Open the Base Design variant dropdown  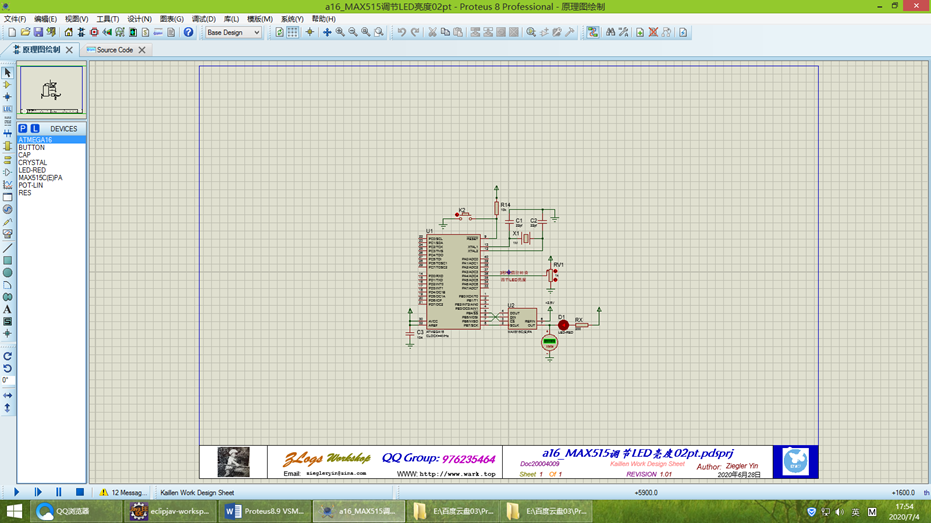coord(233,32)
